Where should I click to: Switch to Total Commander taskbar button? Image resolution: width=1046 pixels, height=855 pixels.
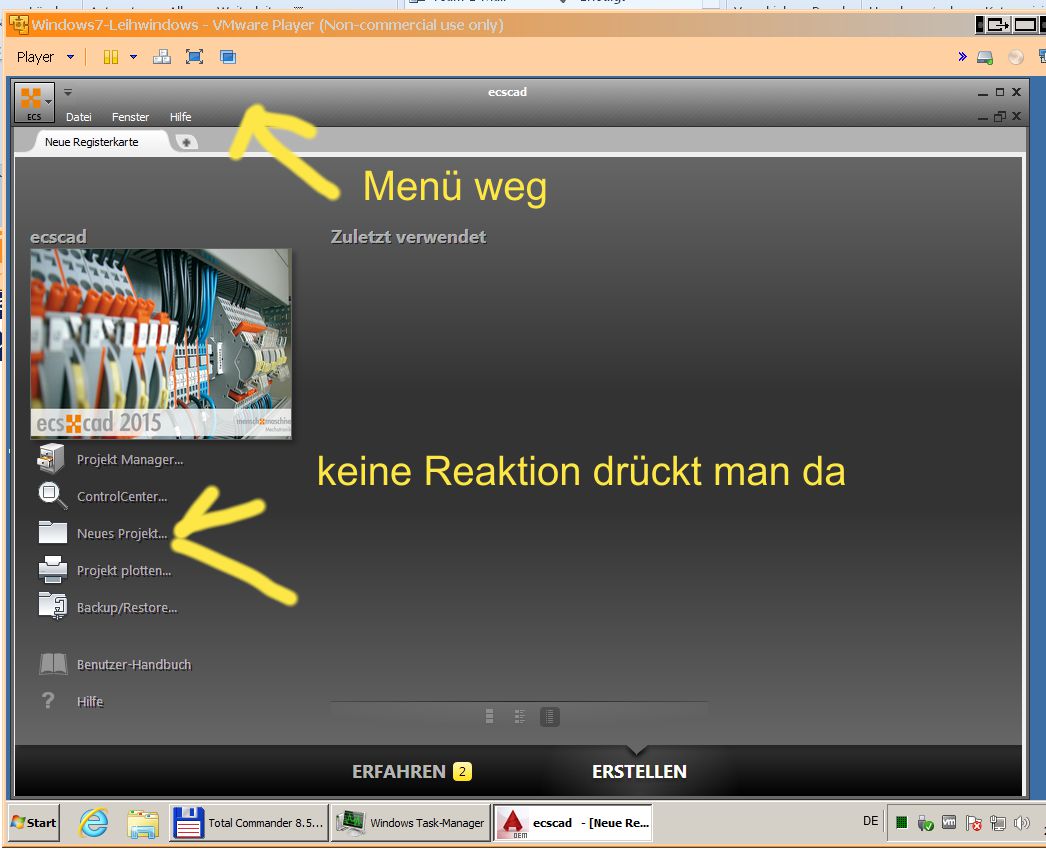[x=249, y=823]
